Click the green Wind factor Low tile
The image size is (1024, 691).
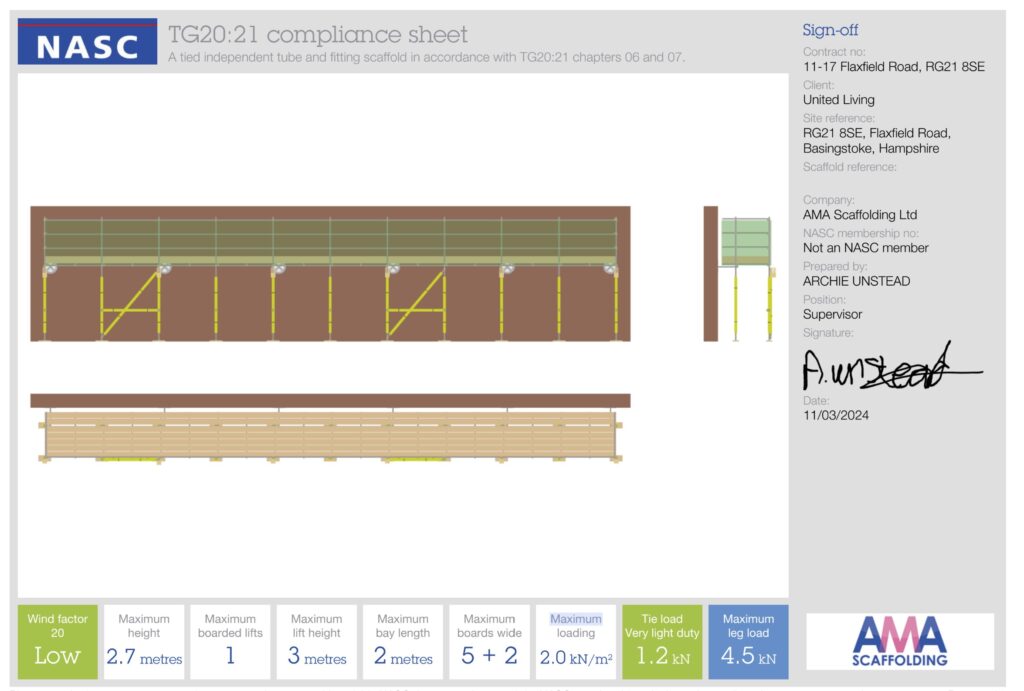click(x=57, y=641)
